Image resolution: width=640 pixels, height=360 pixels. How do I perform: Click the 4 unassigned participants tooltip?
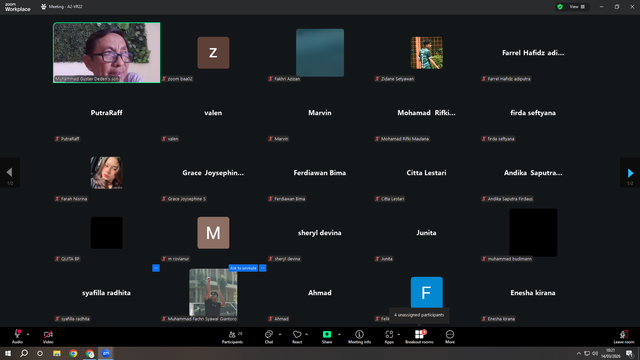(x=419, y=315)
